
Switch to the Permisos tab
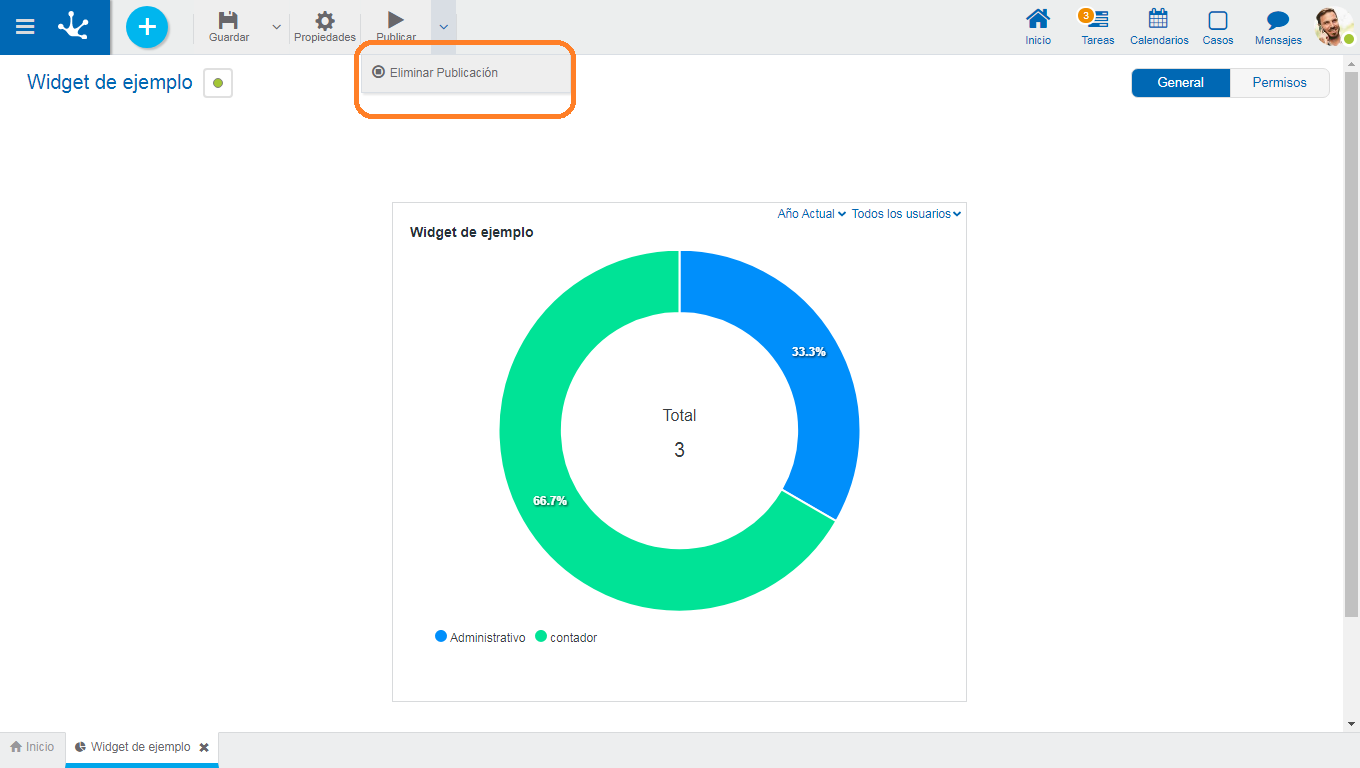pos(1280,83)
